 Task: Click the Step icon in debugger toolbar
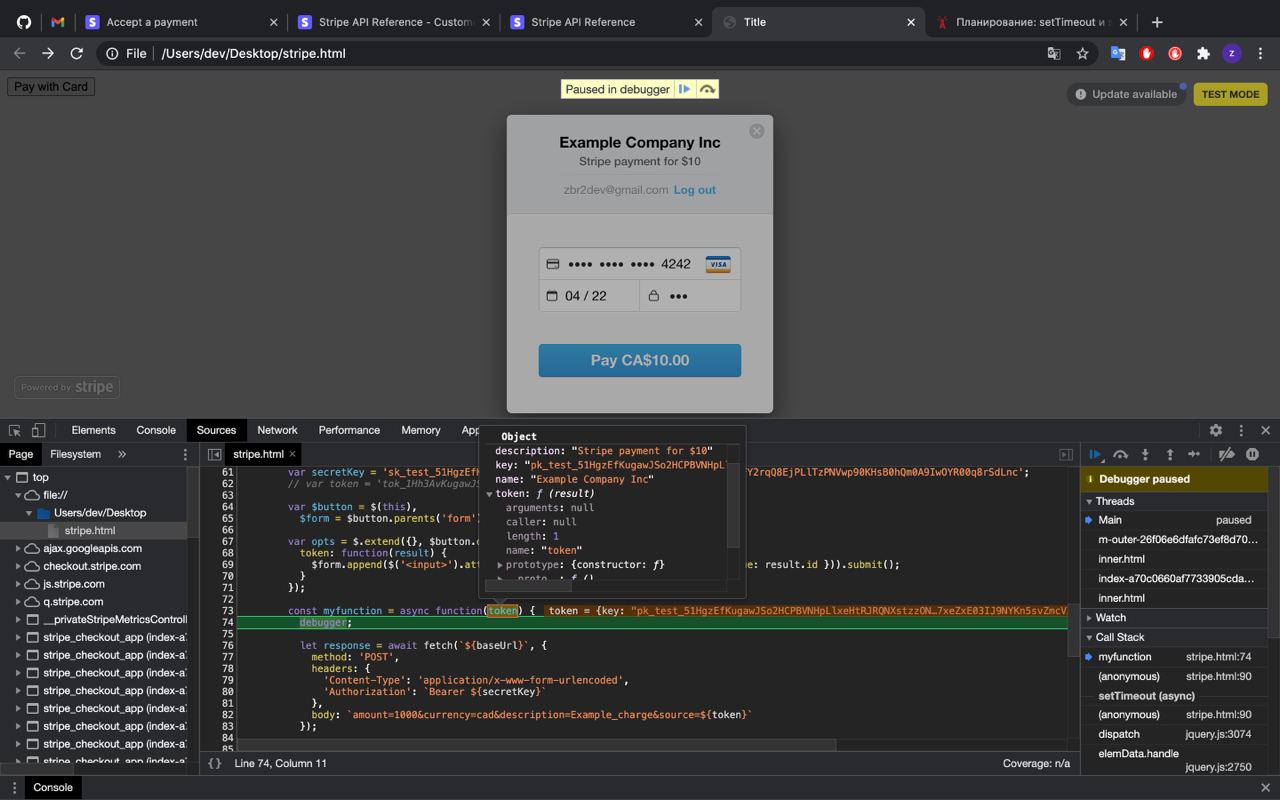[x=1193, y=455]
